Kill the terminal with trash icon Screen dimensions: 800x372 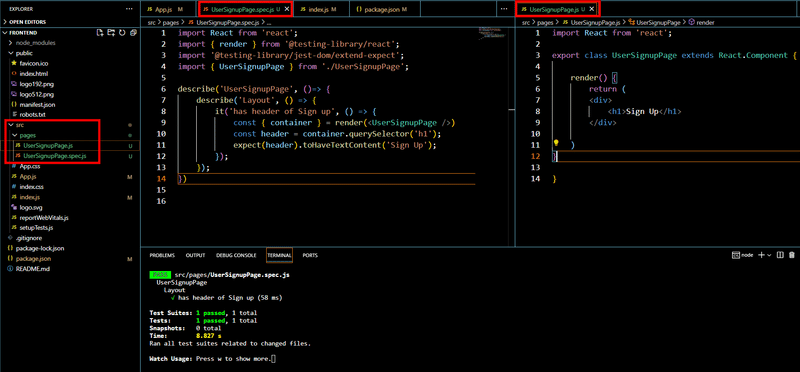click(x=792, y=255)
